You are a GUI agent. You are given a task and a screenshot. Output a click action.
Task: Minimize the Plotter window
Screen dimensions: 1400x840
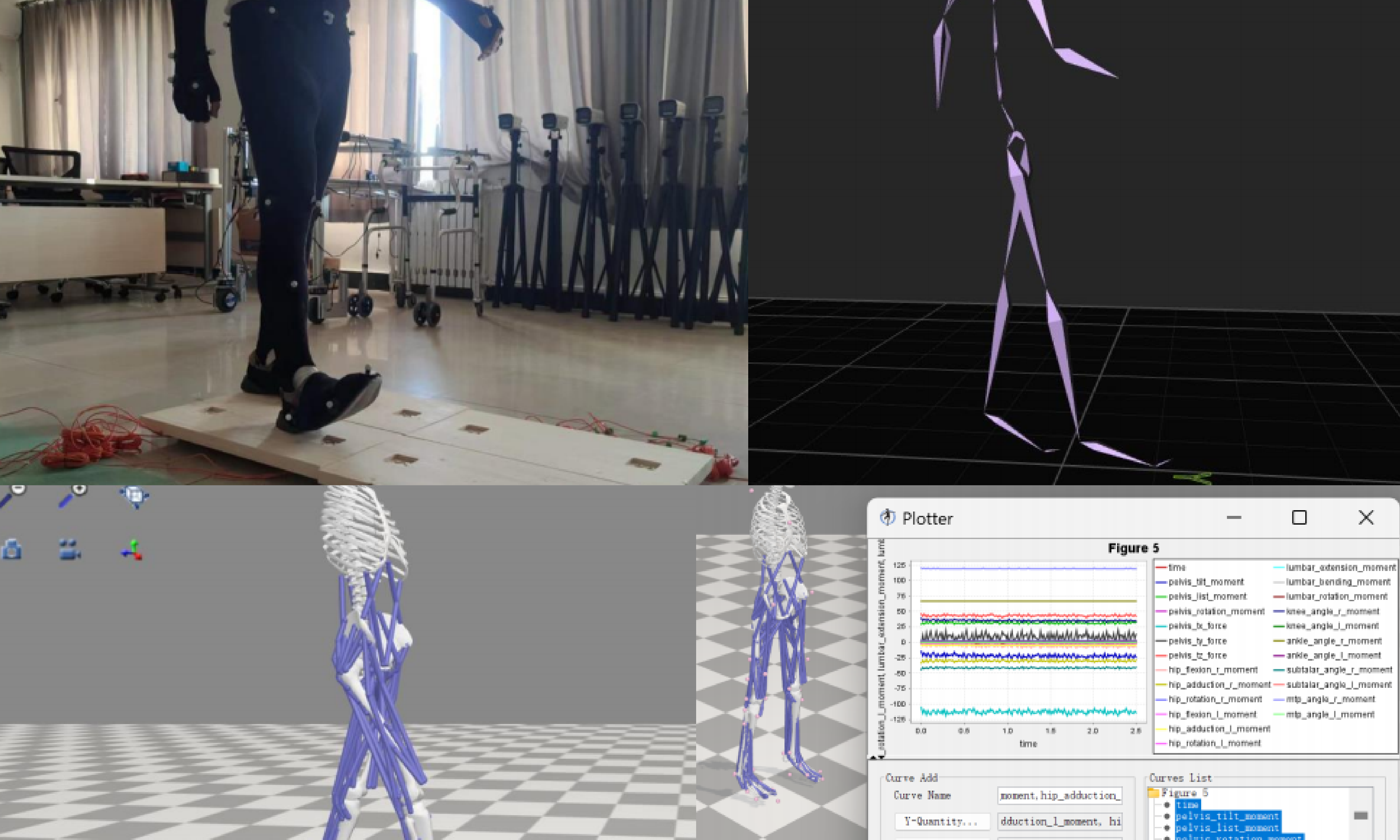[x=1234, y=517]
